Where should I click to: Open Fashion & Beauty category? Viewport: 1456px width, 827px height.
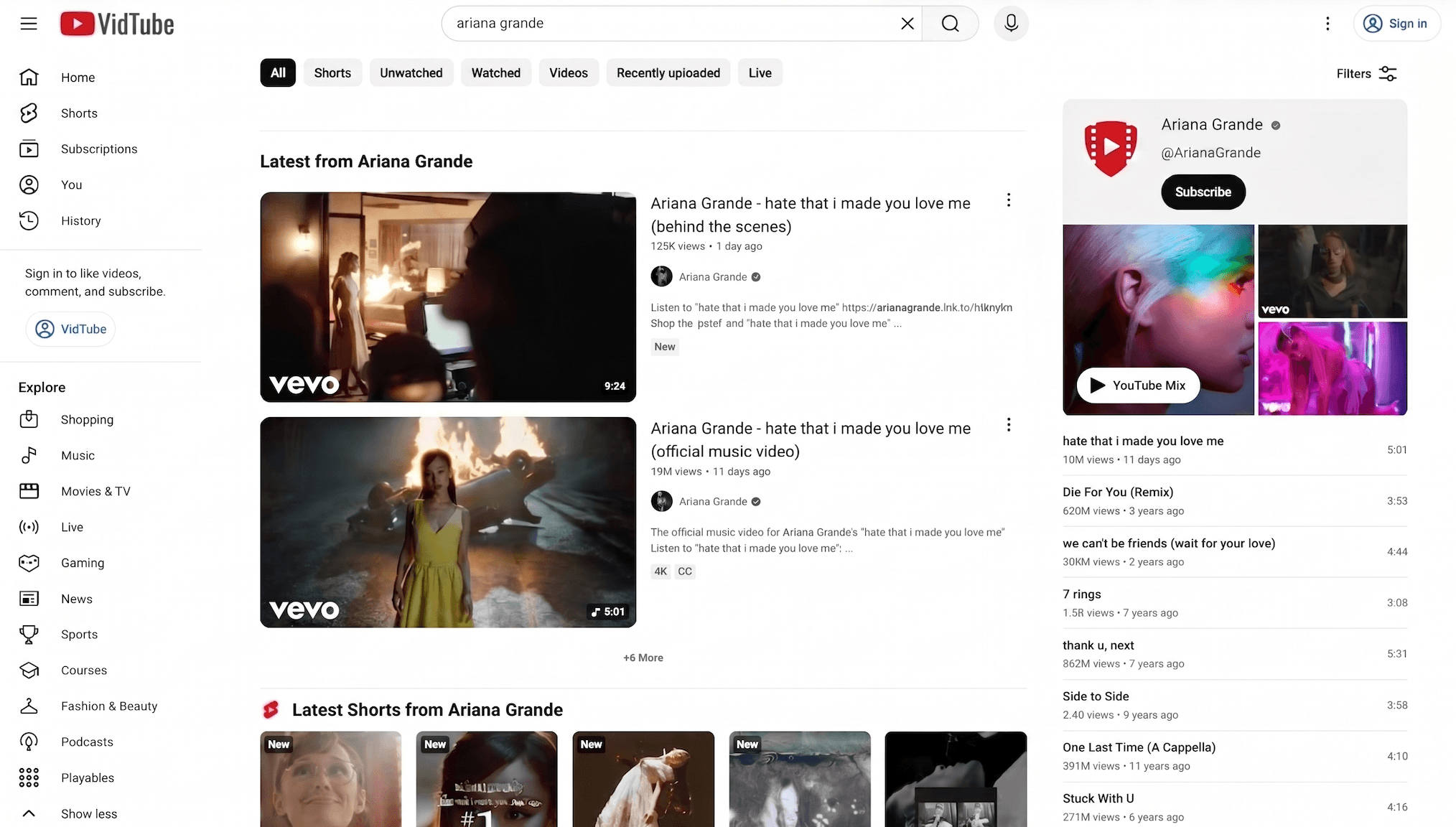109,706
